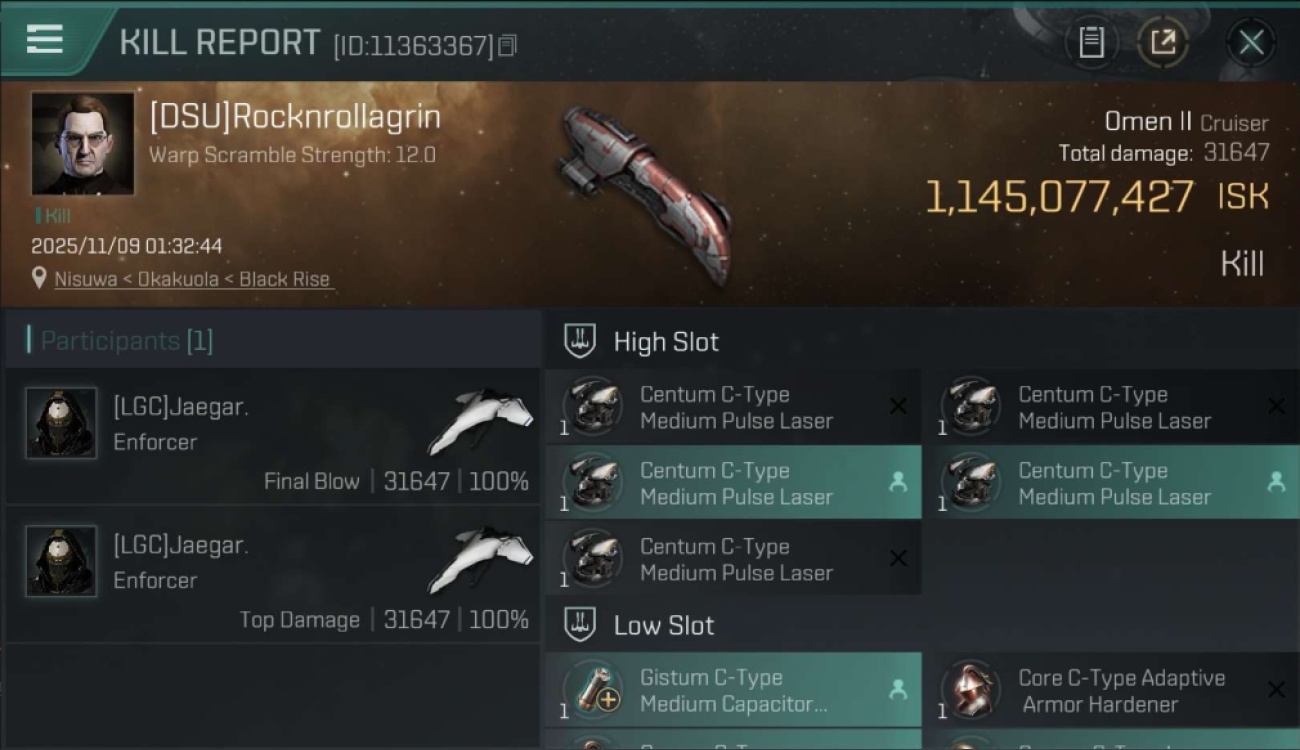Click the Omen II ship image
This screenshot has height=750, width=1300.
click(646, 193)
